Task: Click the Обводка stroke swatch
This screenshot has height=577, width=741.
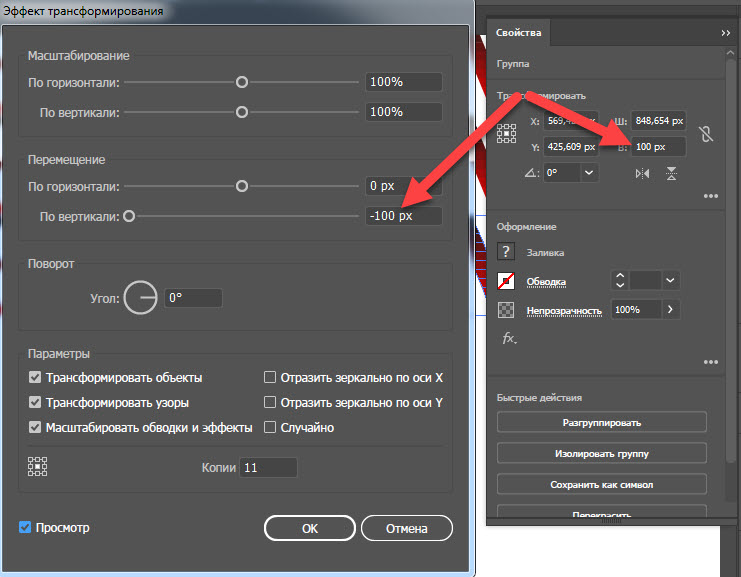Action: [506, 281]
